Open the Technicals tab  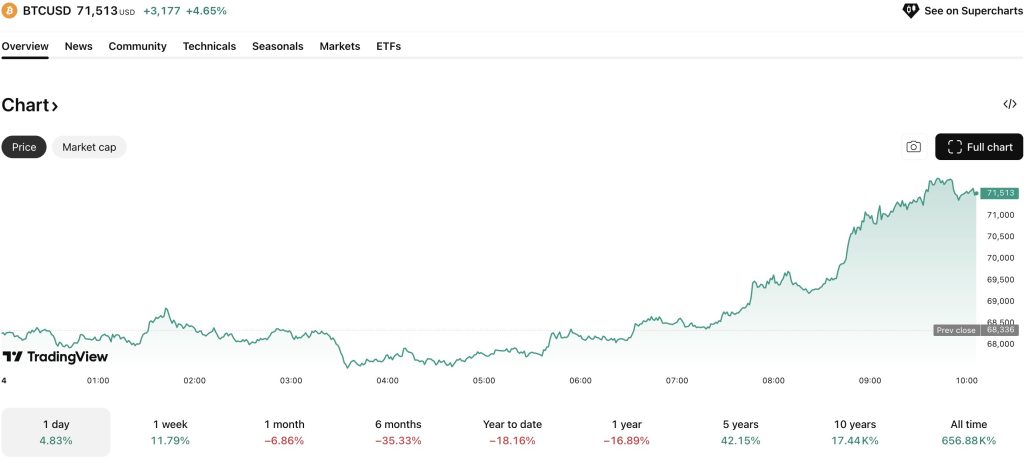click(x=209, y=46)
